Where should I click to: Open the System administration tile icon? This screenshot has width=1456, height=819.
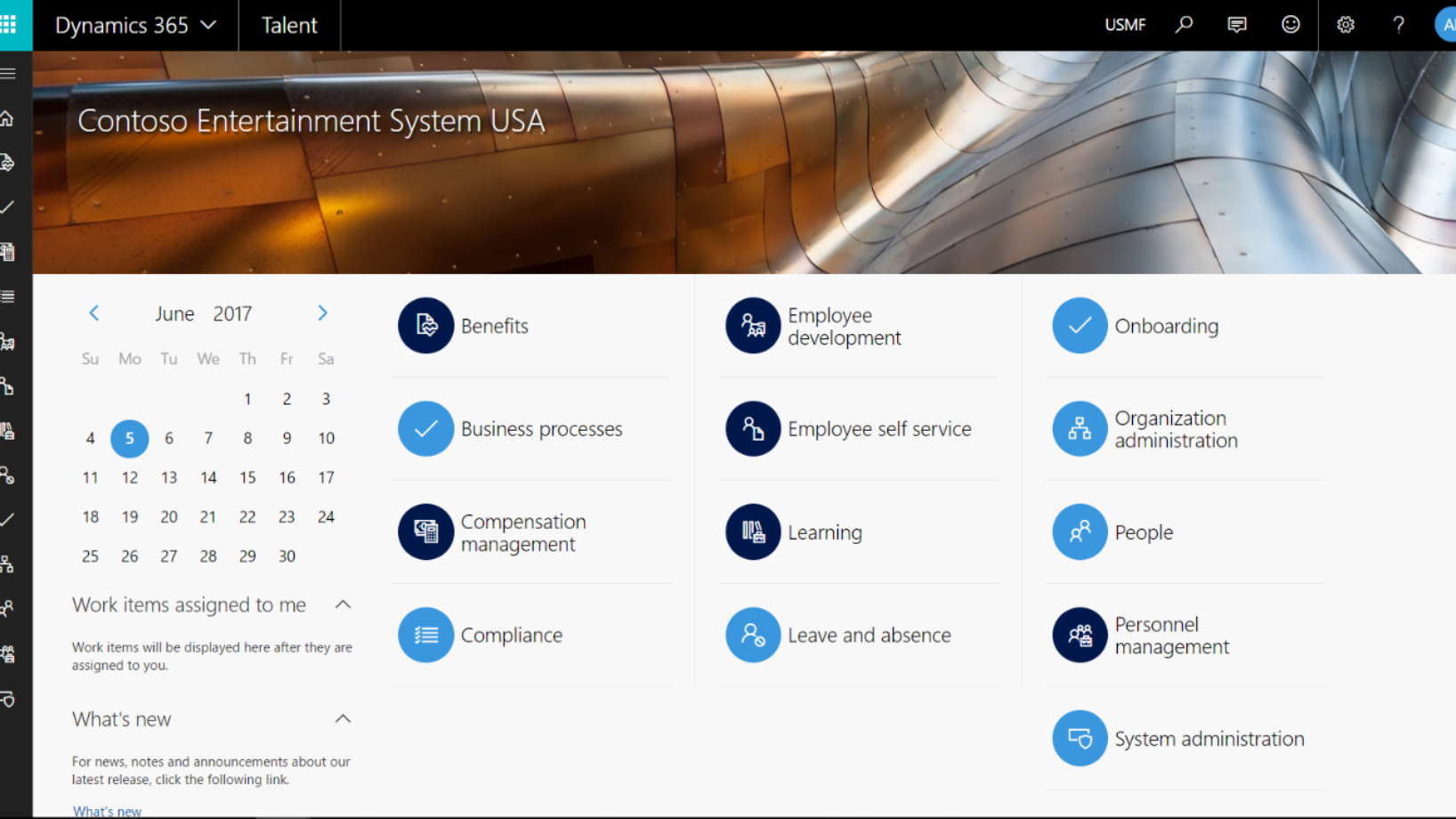click(x=1080, y=738)
